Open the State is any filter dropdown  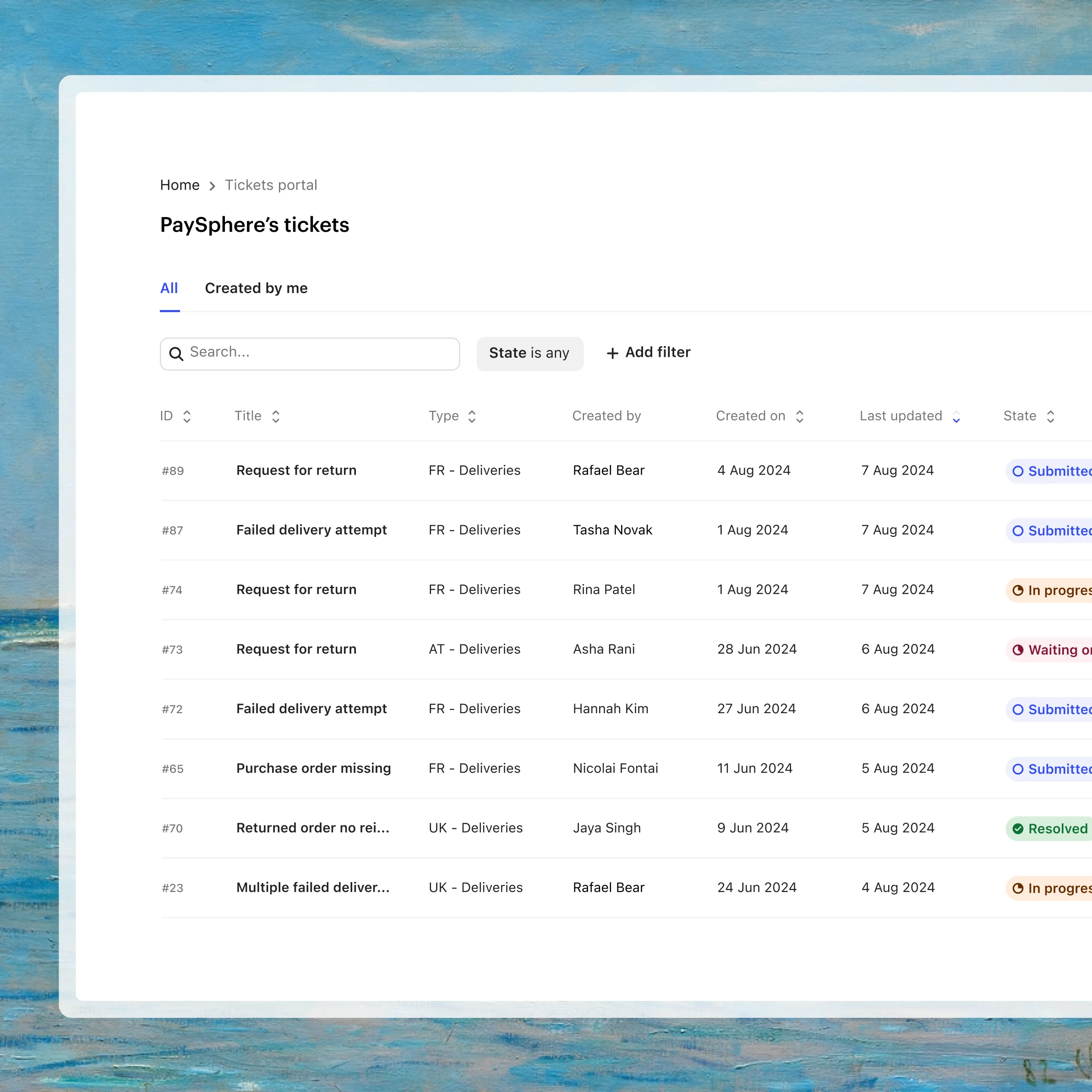pyautogui.click(x=530, y=353)
